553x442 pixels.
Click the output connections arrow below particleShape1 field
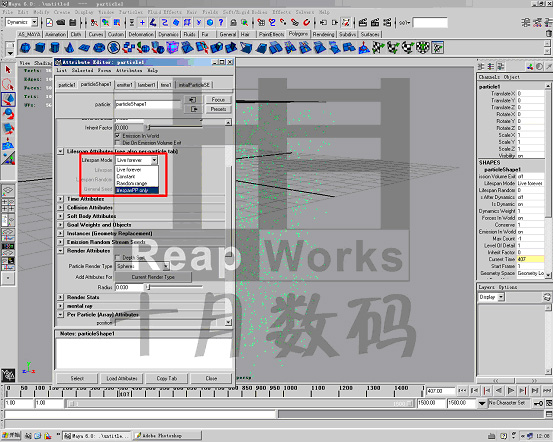[193, 109]
